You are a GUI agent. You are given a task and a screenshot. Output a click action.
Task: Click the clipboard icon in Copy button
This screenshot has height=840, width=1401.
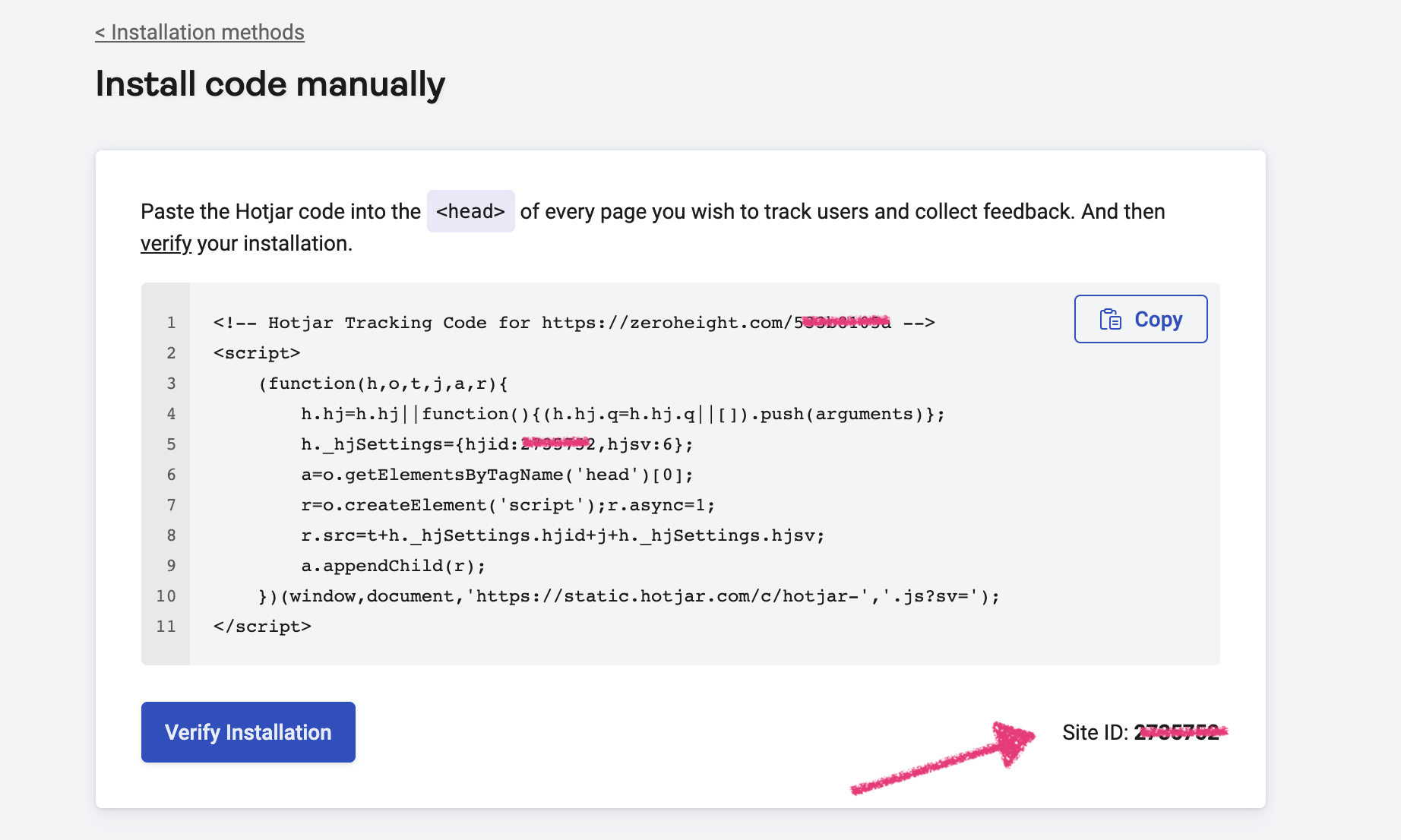[1110, 319]
